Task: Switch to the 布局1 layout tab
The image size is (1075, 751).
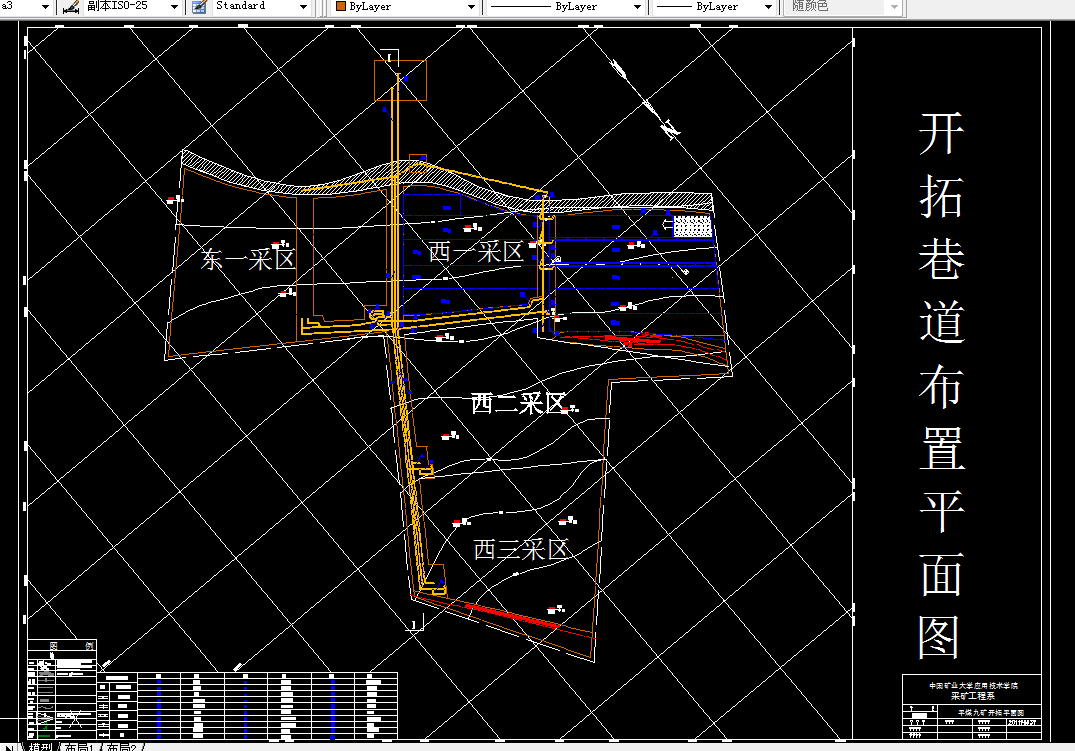Action: [79, 748]
